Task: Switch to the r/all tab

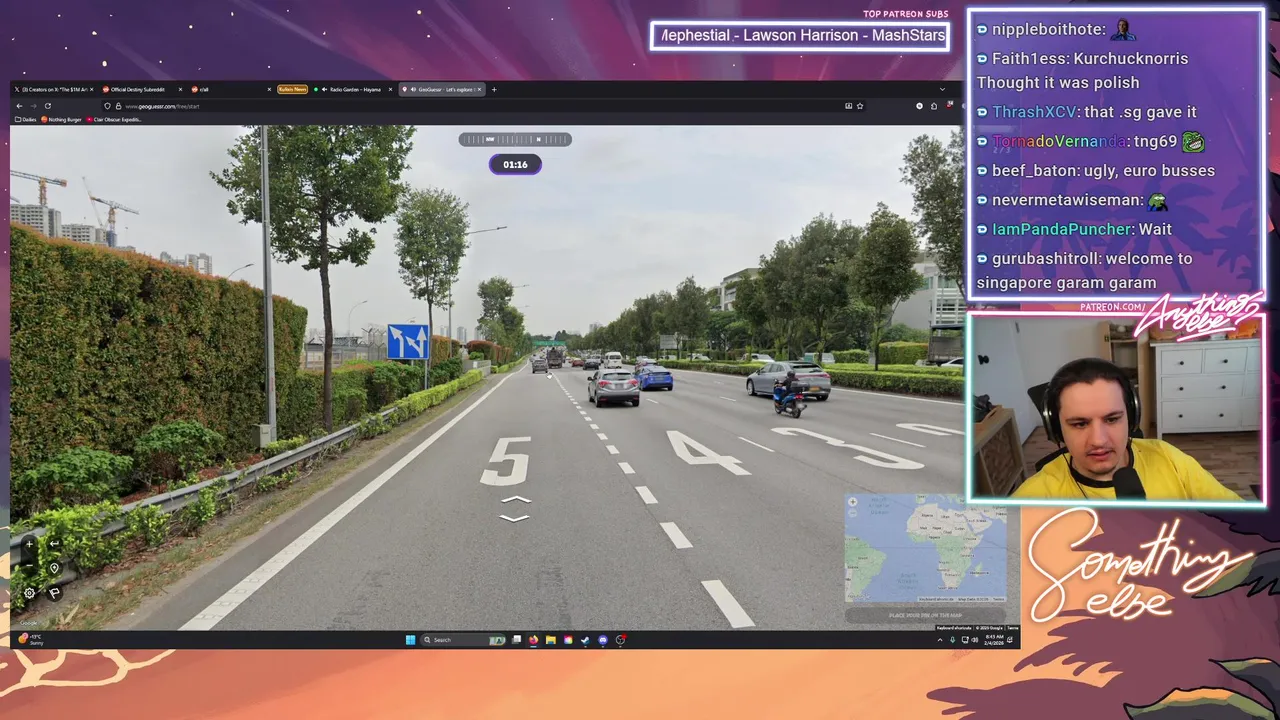Action: (230, 90)
